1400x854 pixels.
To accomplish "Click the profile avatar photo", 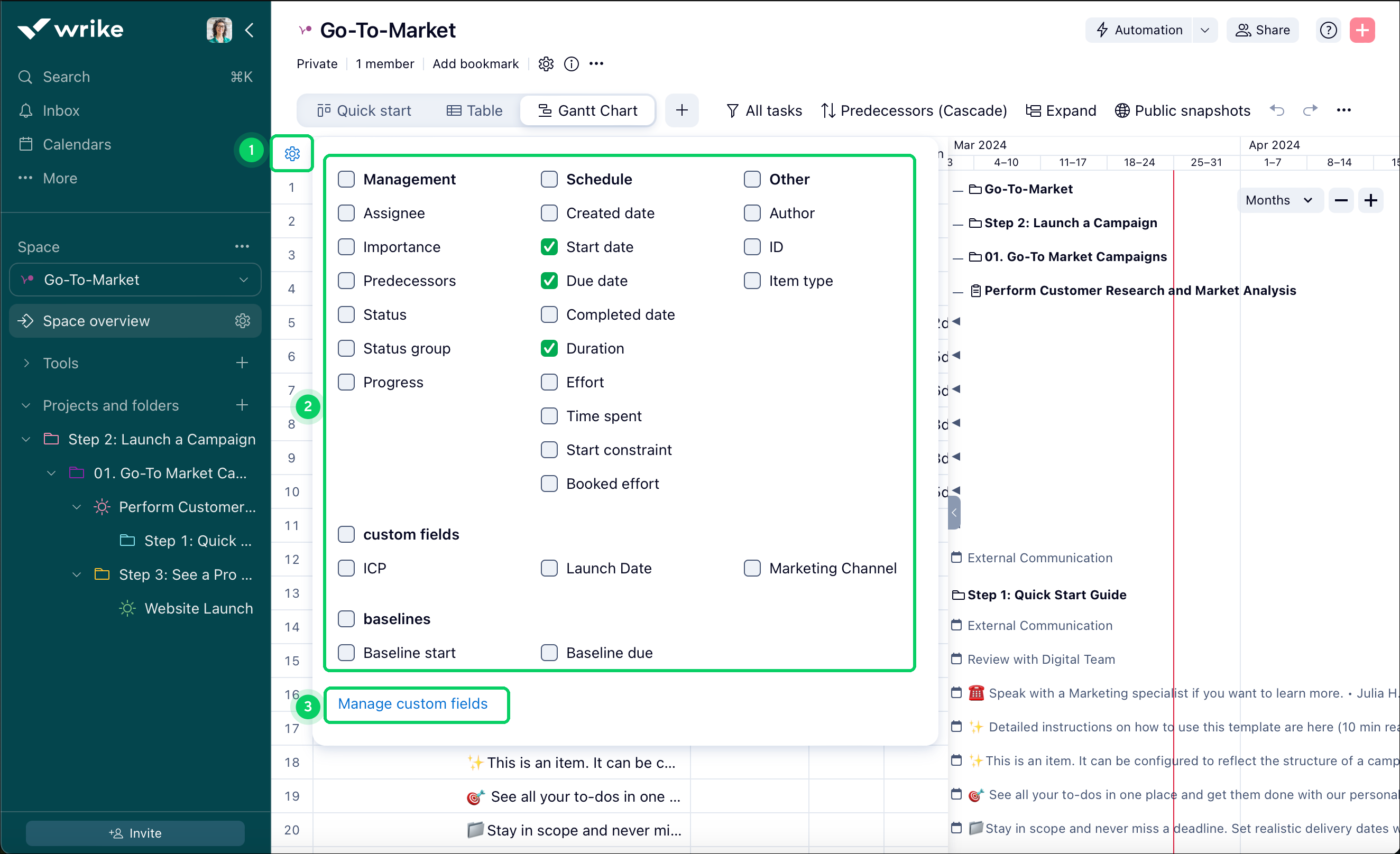I will 219,30.
